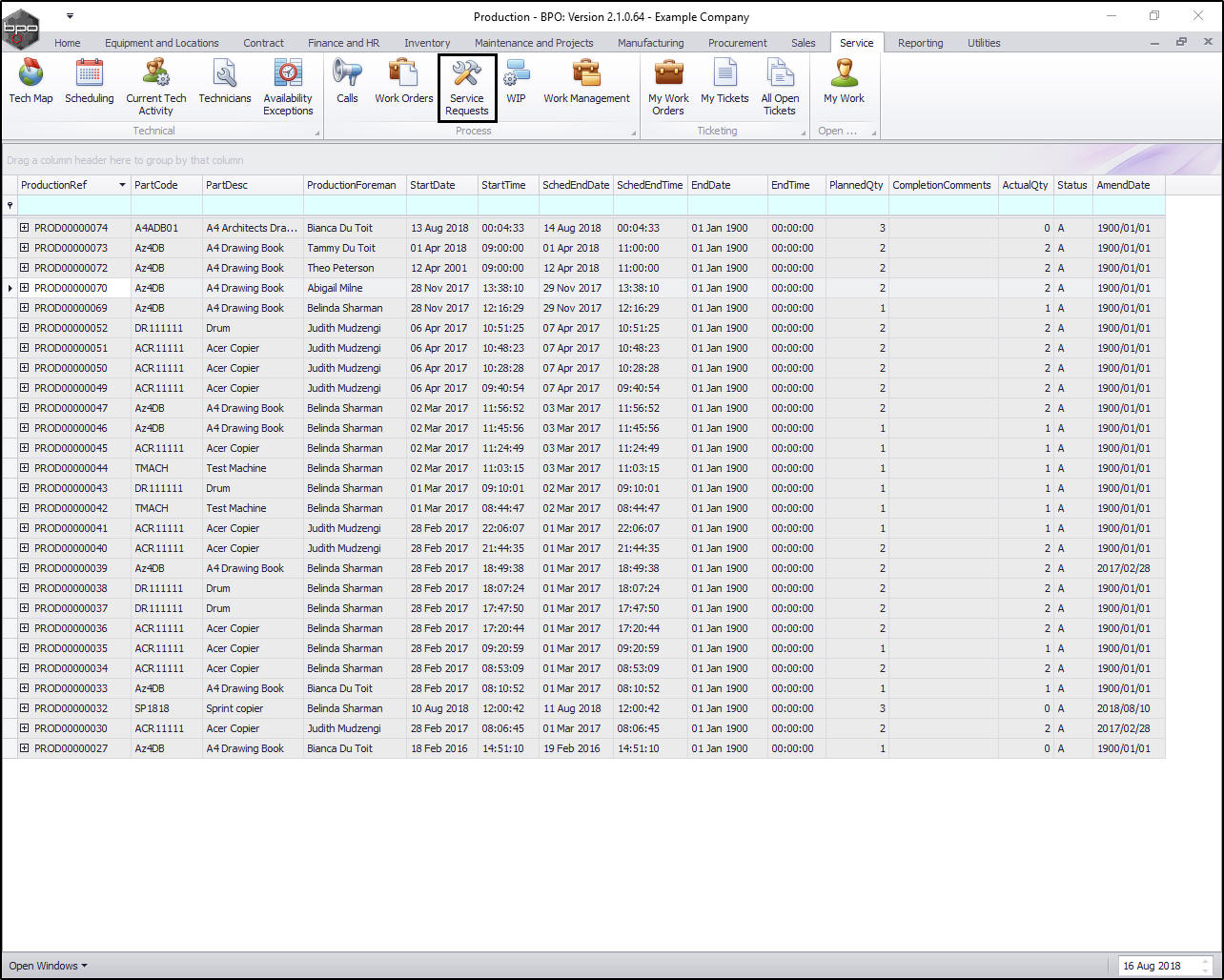This screenshot has width=1224, height=980.
Task: Select the Utilities tab
Action: click(985, 43)
